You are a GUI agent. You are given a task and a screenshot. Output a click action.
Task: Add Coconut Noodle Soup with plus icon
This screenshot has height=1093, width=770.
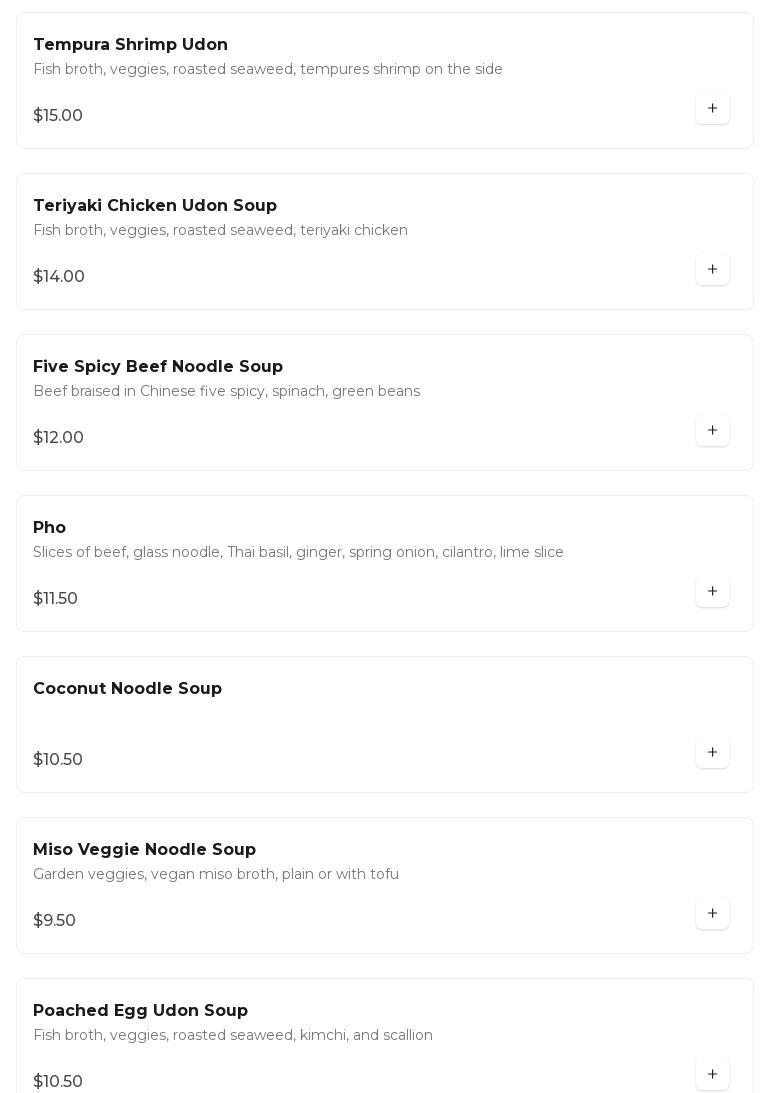(712, 753)
